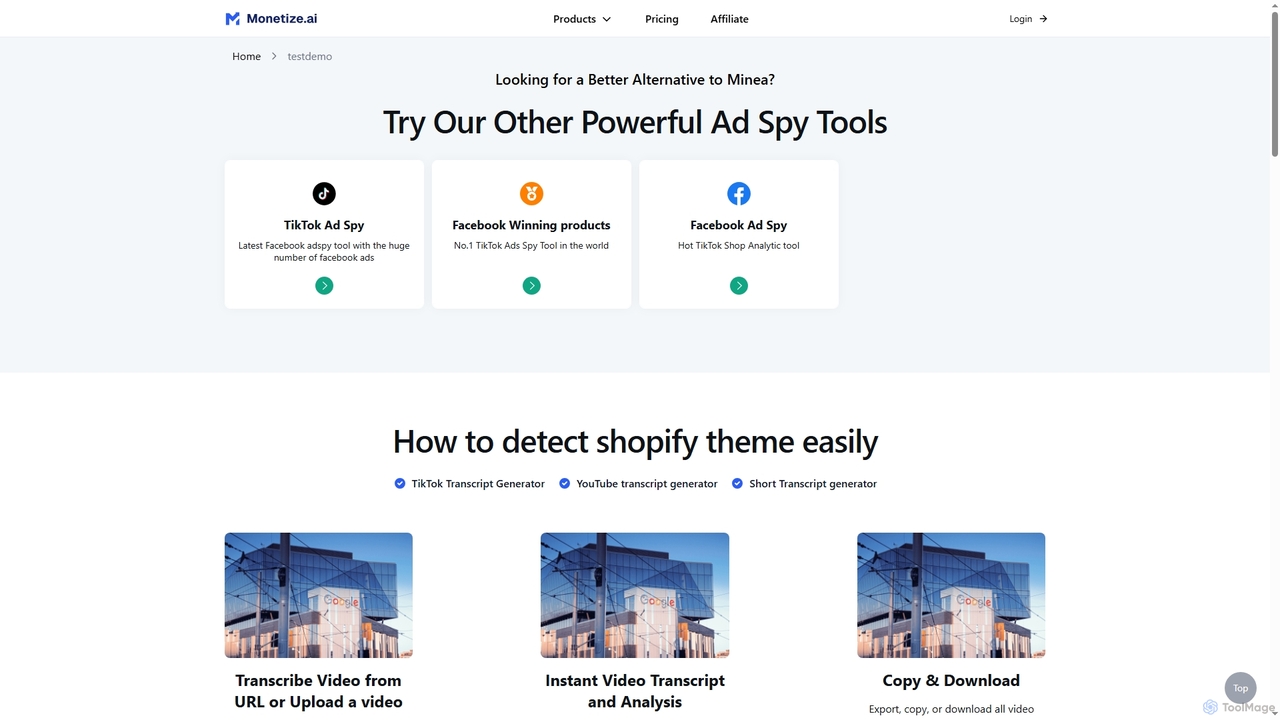Select Short Transcript generator text
Viewport: 1280px width, 720px height.
pos(813,484)
